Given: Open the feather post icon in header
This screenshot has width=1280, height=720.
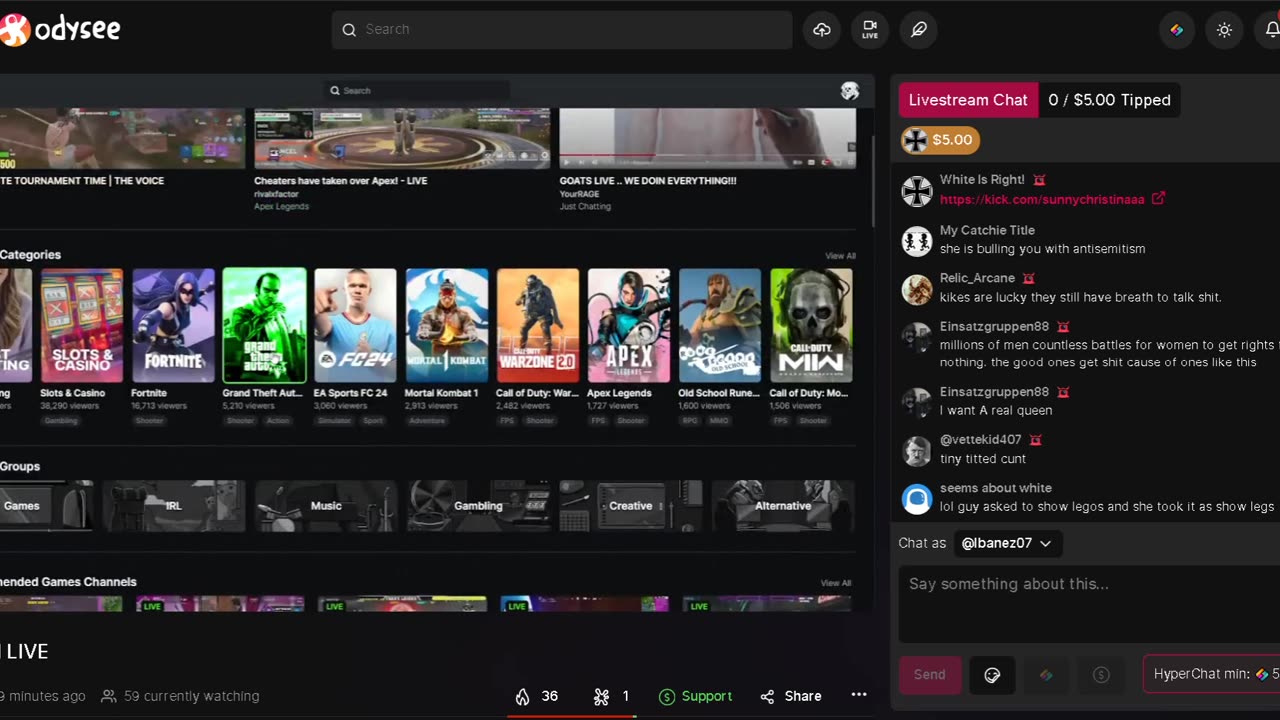Looking at the screenshot, I should pos(918,30).
